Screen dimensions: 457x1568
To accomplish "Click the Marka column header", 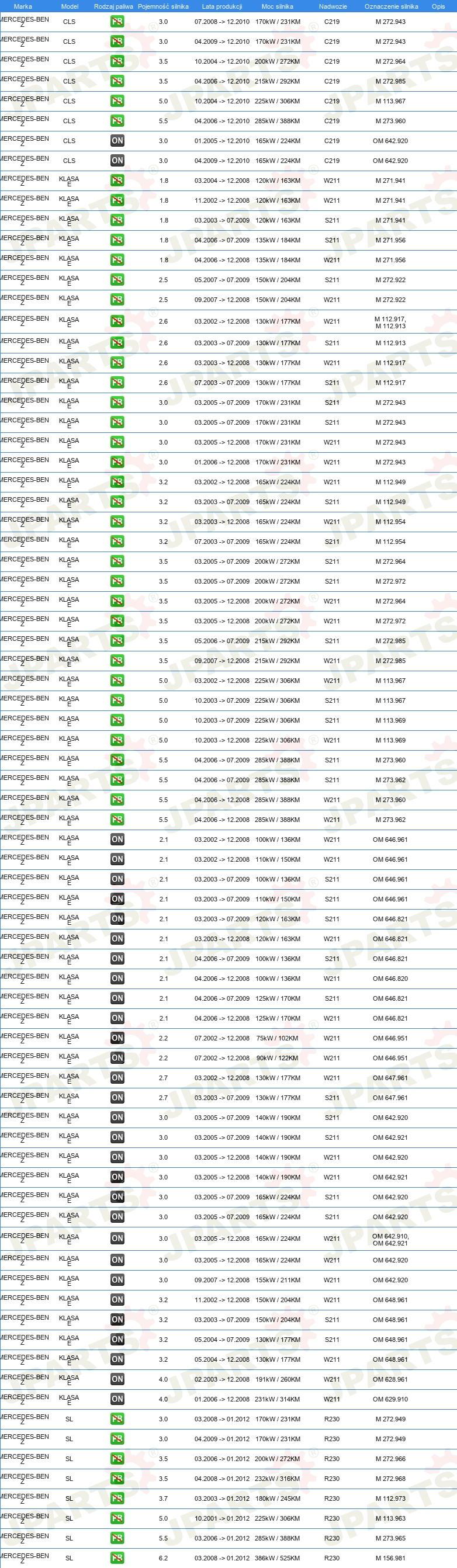I will (23, 6).
